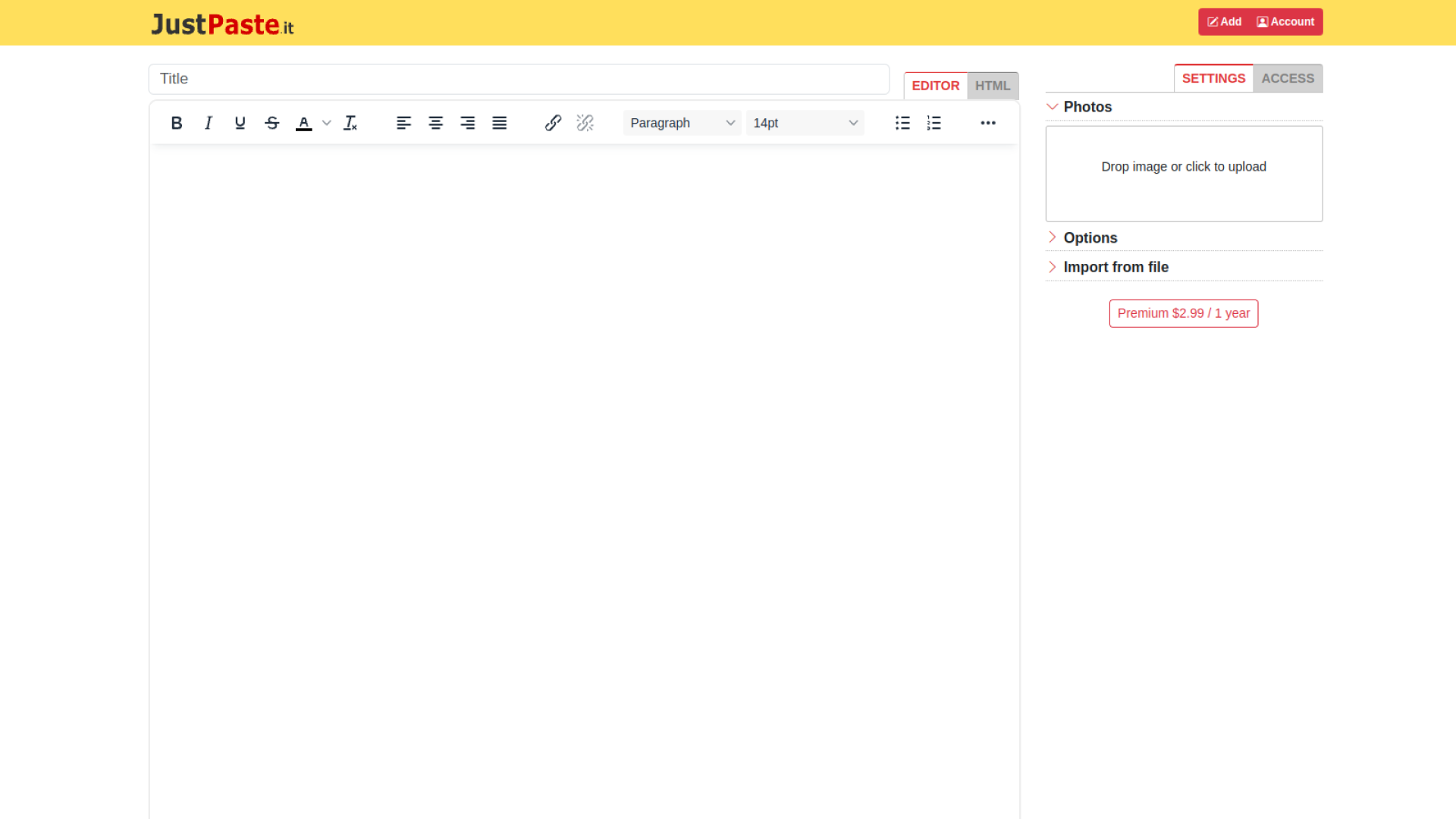Click into the Title input field

pos(519,79)
